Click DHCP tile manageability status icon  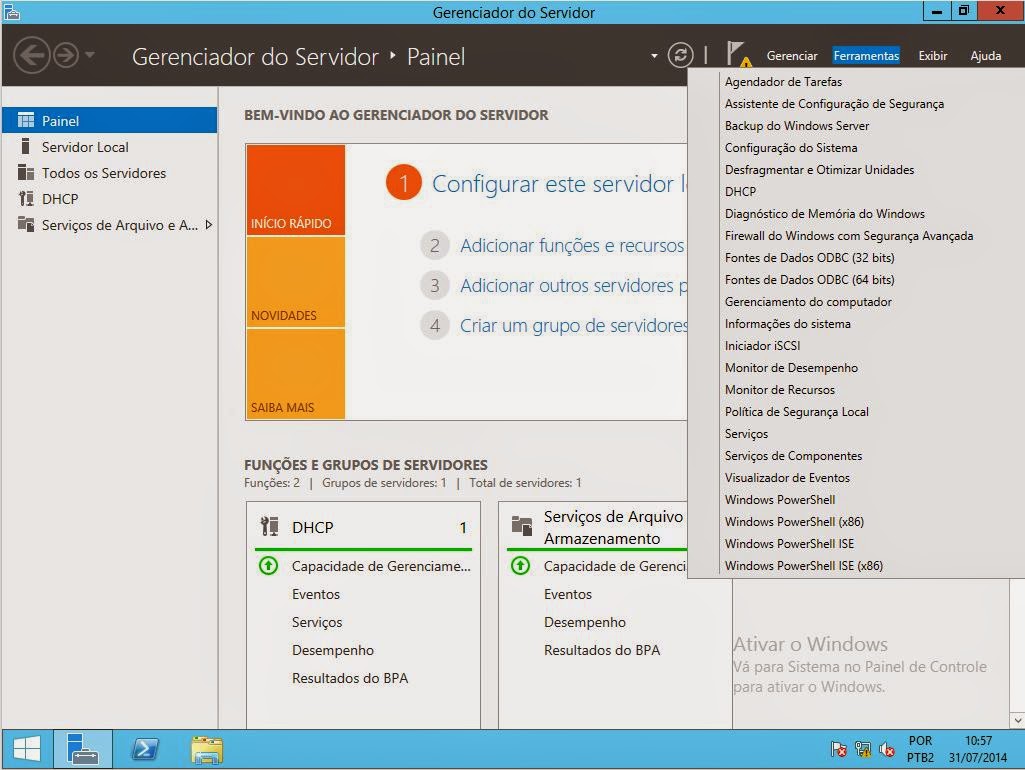[x=268, y=565]
